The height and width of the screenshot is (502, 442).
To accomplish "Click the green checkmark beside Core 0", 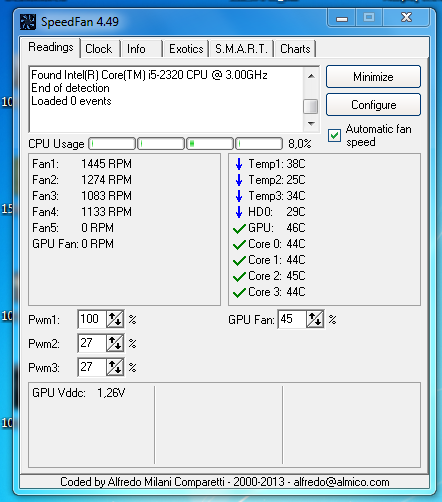I will pyautogui.click(x=239, y=245).
